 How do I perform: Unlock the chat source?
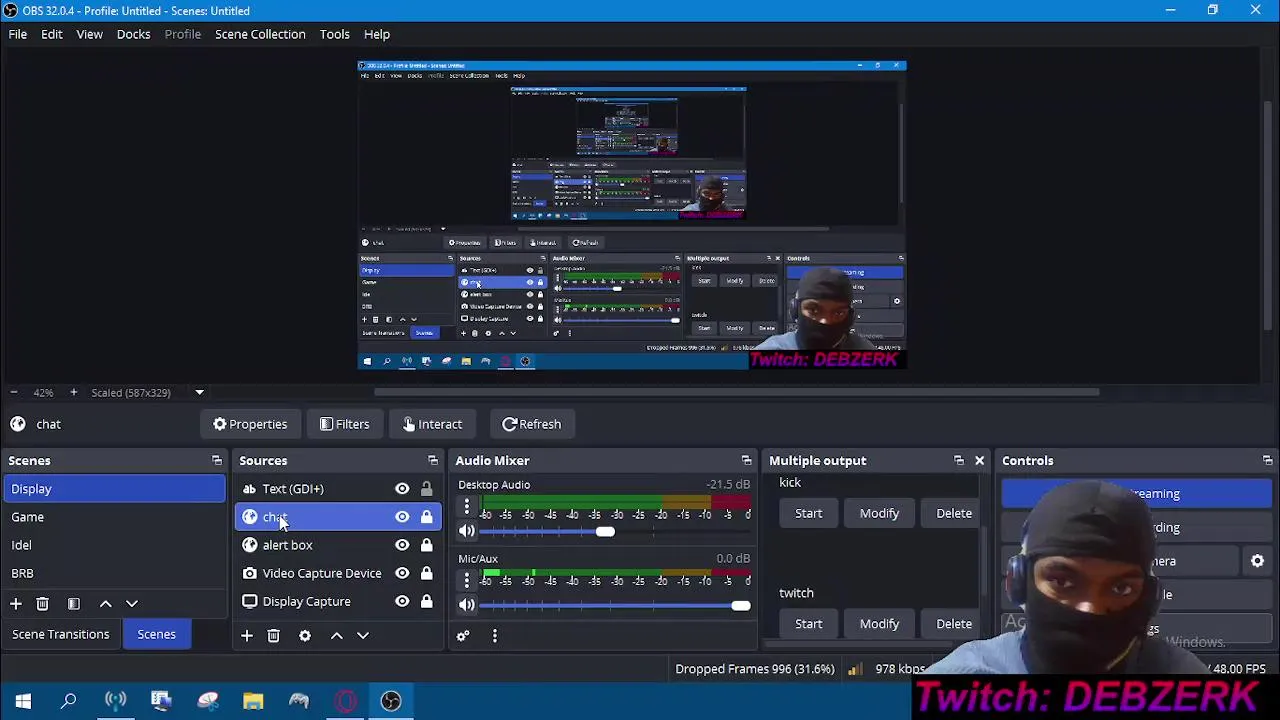(x=426, y=517)
